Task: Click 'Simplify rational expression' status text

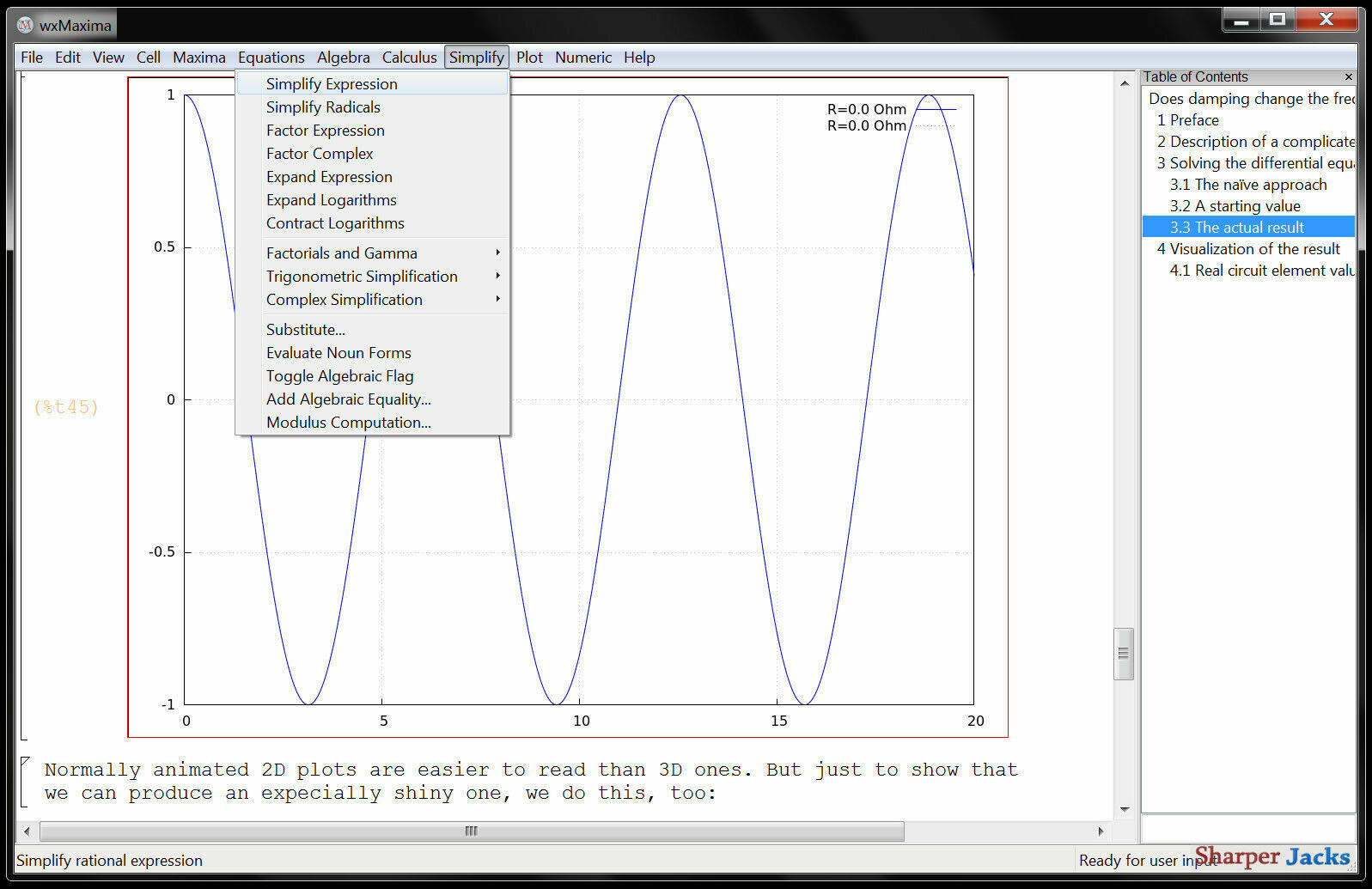Action: pyautogui.click(x=109, y=861)
